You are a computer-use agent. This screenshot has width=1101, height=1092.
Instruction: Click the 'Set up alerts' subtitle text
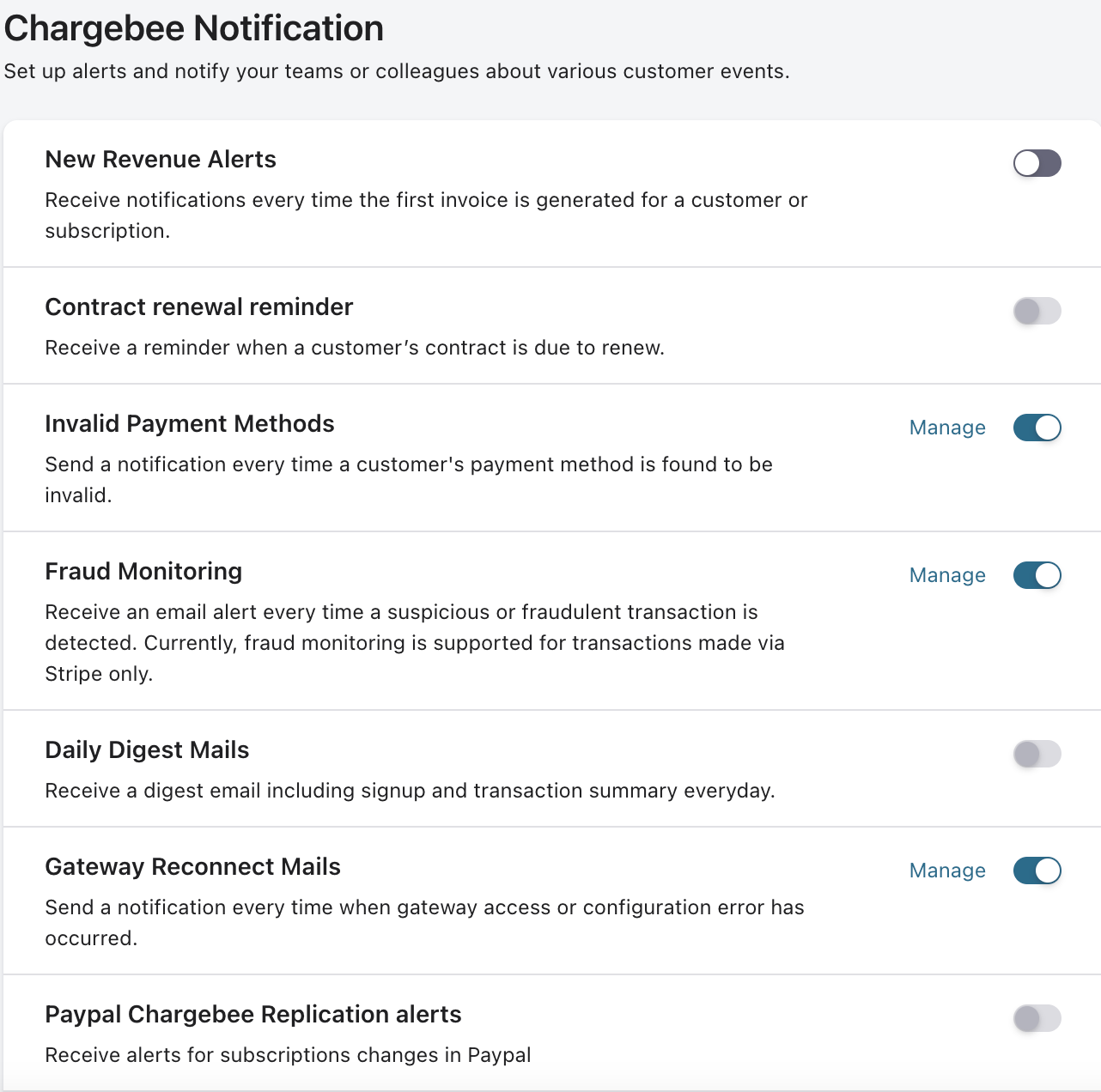[397, 71]
